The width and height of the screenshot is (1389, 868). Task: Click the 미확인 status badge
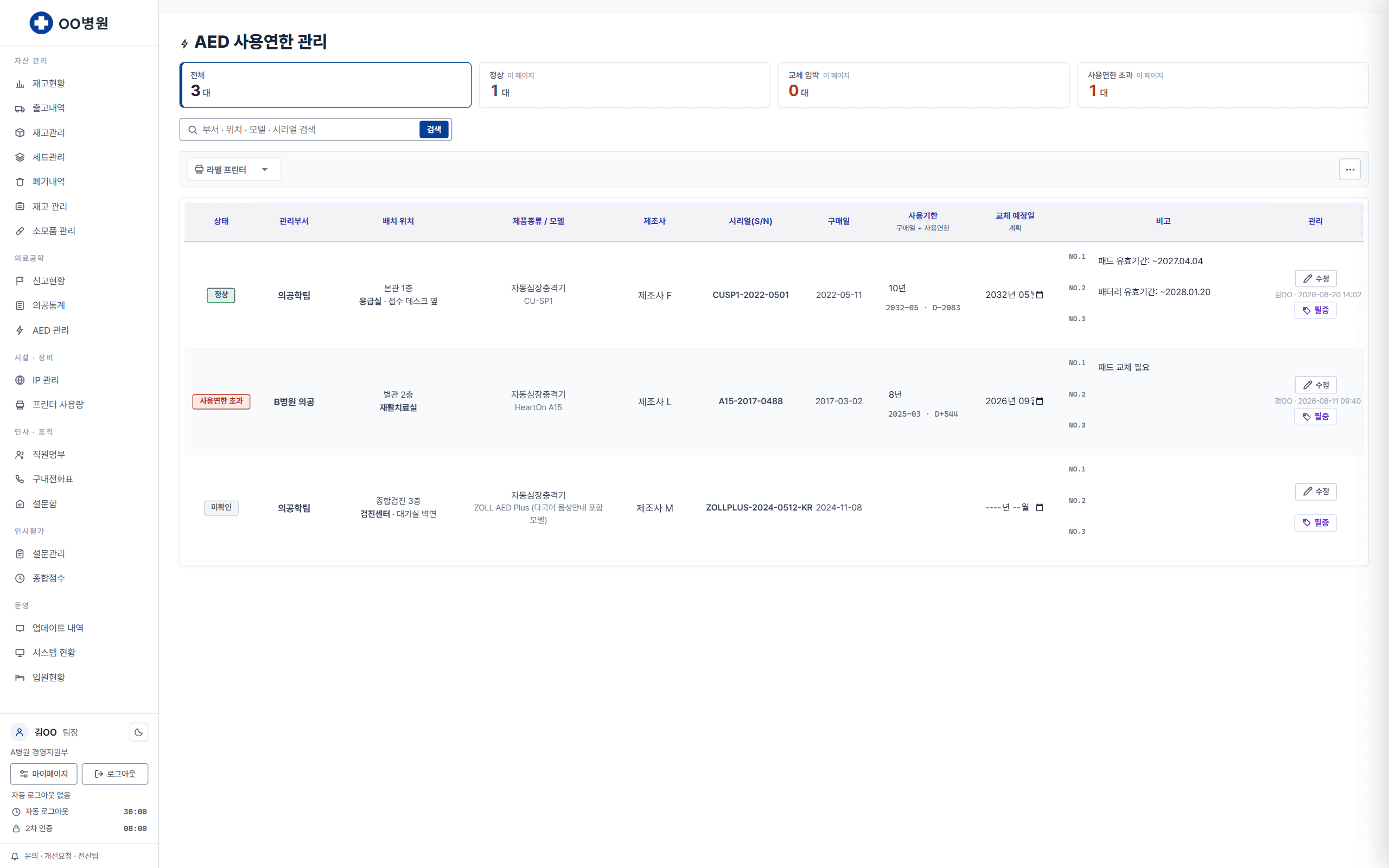click(221, 507)
